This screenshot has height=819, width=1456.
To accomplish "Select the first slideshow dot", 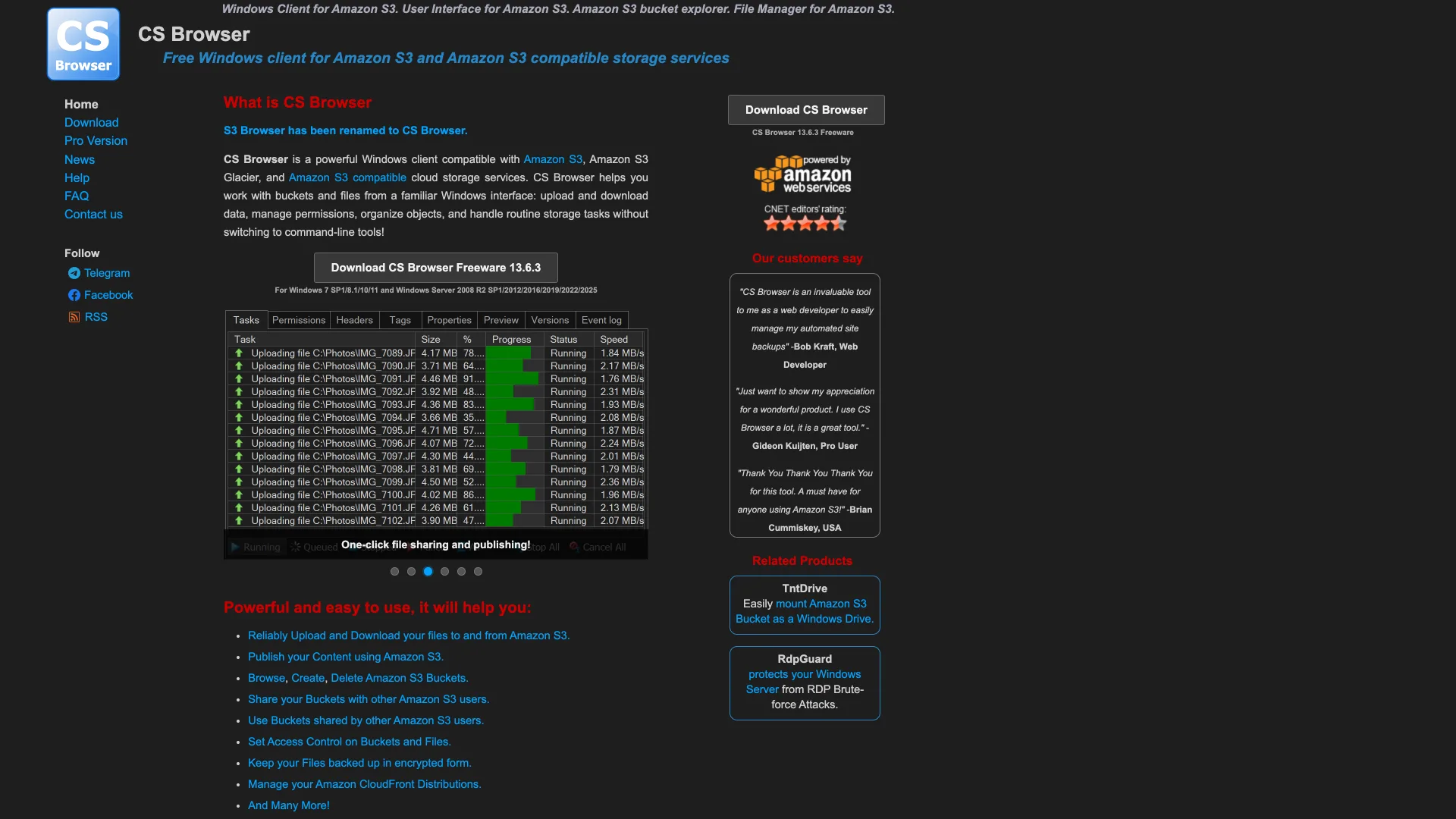I will (394, 572).
